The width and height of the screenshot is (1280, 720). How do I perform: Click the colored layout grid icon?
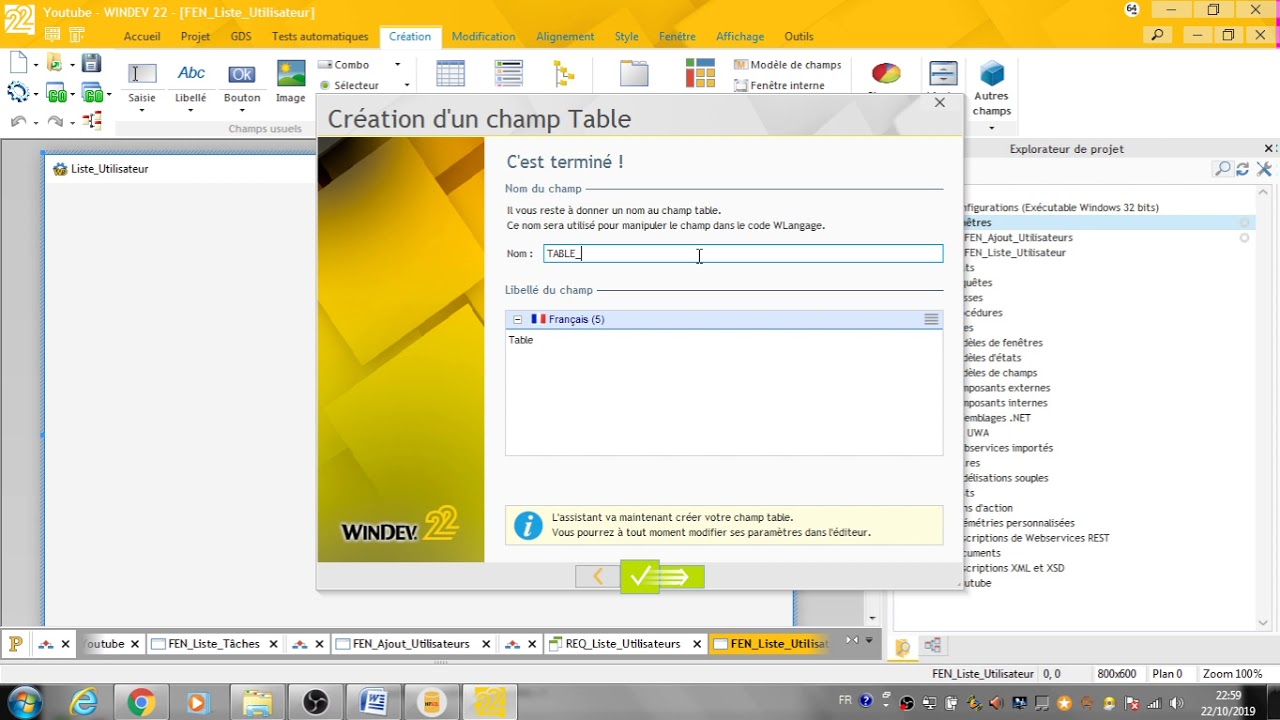(x=700, y=73)
